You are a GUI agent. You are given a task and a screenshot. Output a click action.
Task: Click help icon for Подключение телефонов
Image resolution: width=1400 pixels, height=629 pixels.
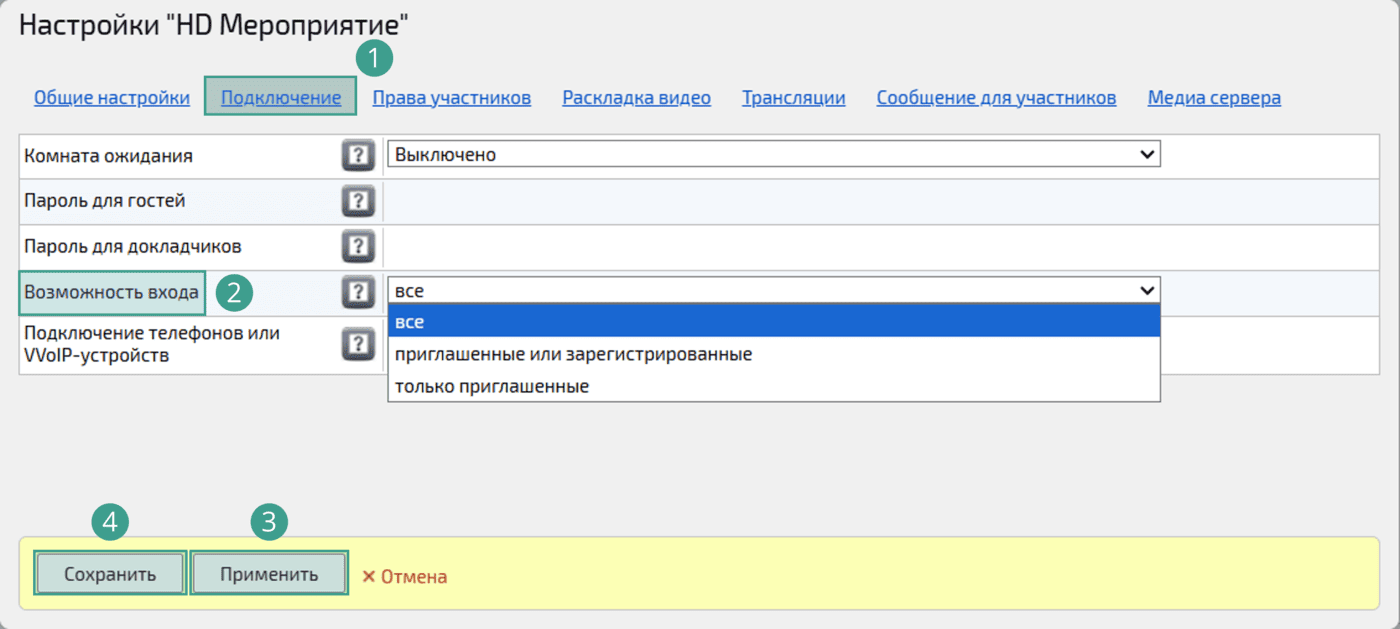(x=358, y=345)
